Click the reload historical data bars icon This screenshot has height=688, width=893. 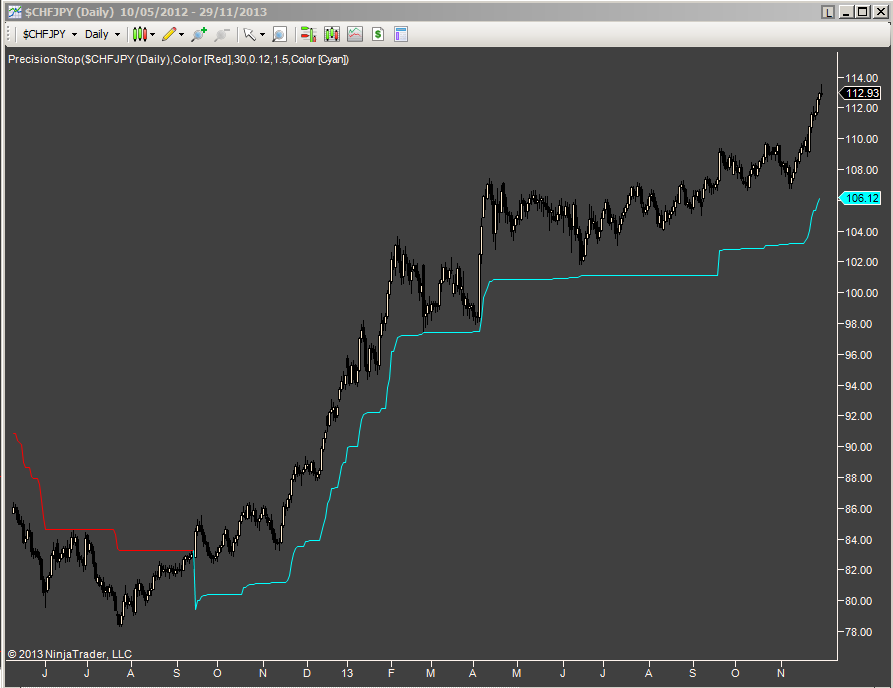307,33
